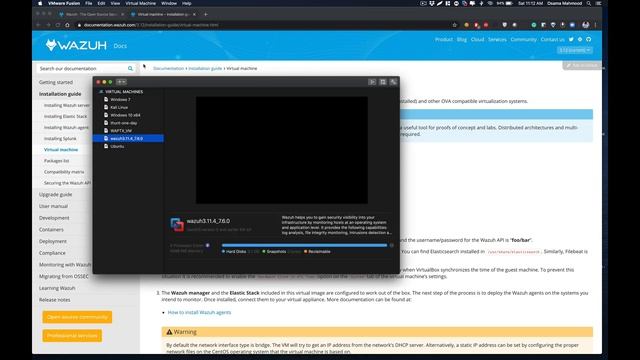Open Installing Elastic Stack sidebar entry

pyautogui.click(x=65, y=116)
